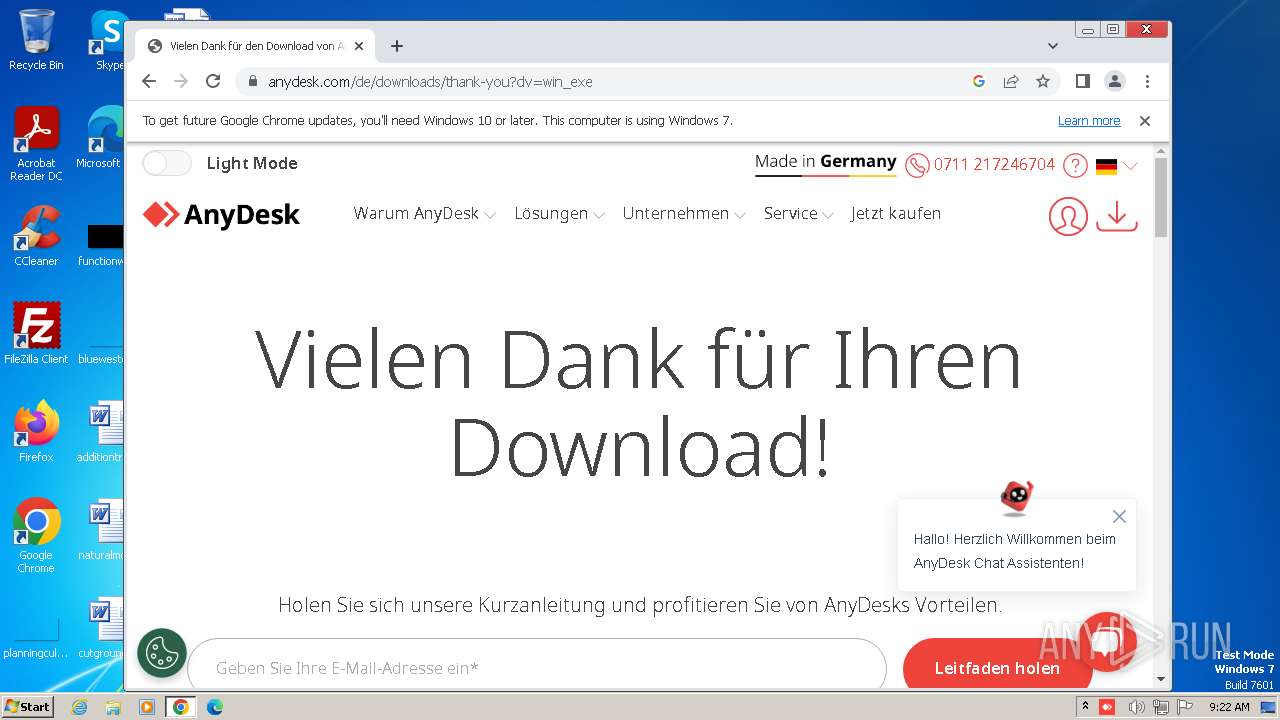The image size is (1280, 720).
Task: Click the Chrome forward arrow
Action: pos(181,82)
